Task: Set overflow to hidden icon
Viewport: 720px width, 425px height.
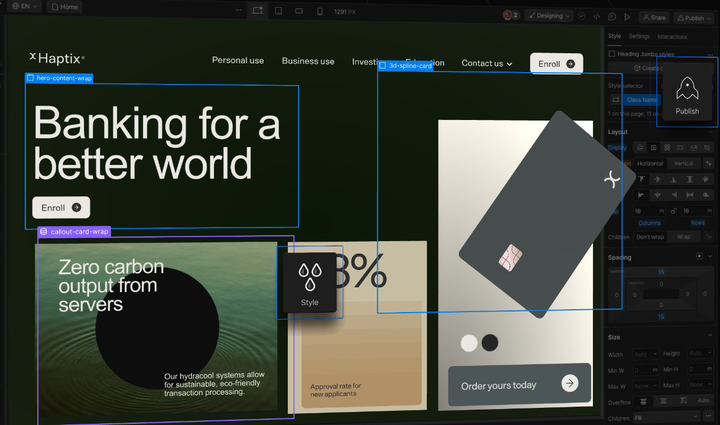Action: coord(664,401)
